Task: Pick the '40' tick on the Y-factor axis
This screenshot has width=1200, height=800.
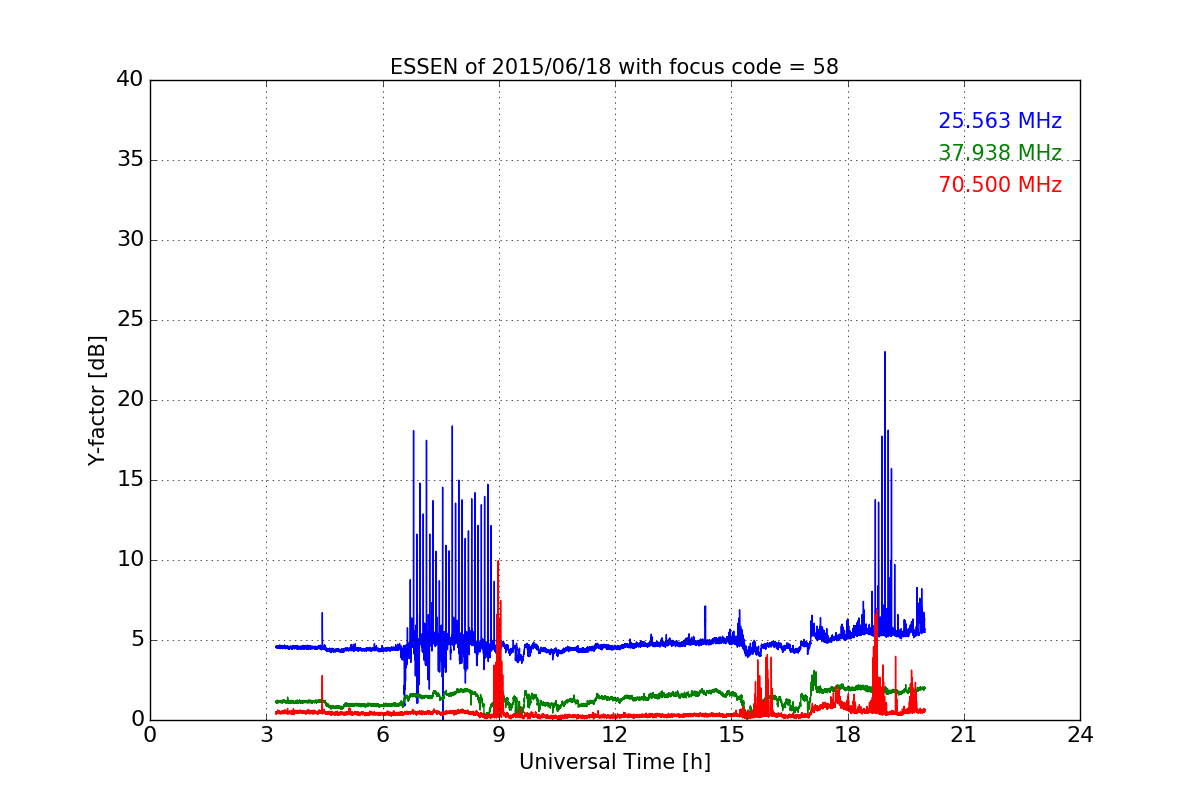Action: pos(130,80)
